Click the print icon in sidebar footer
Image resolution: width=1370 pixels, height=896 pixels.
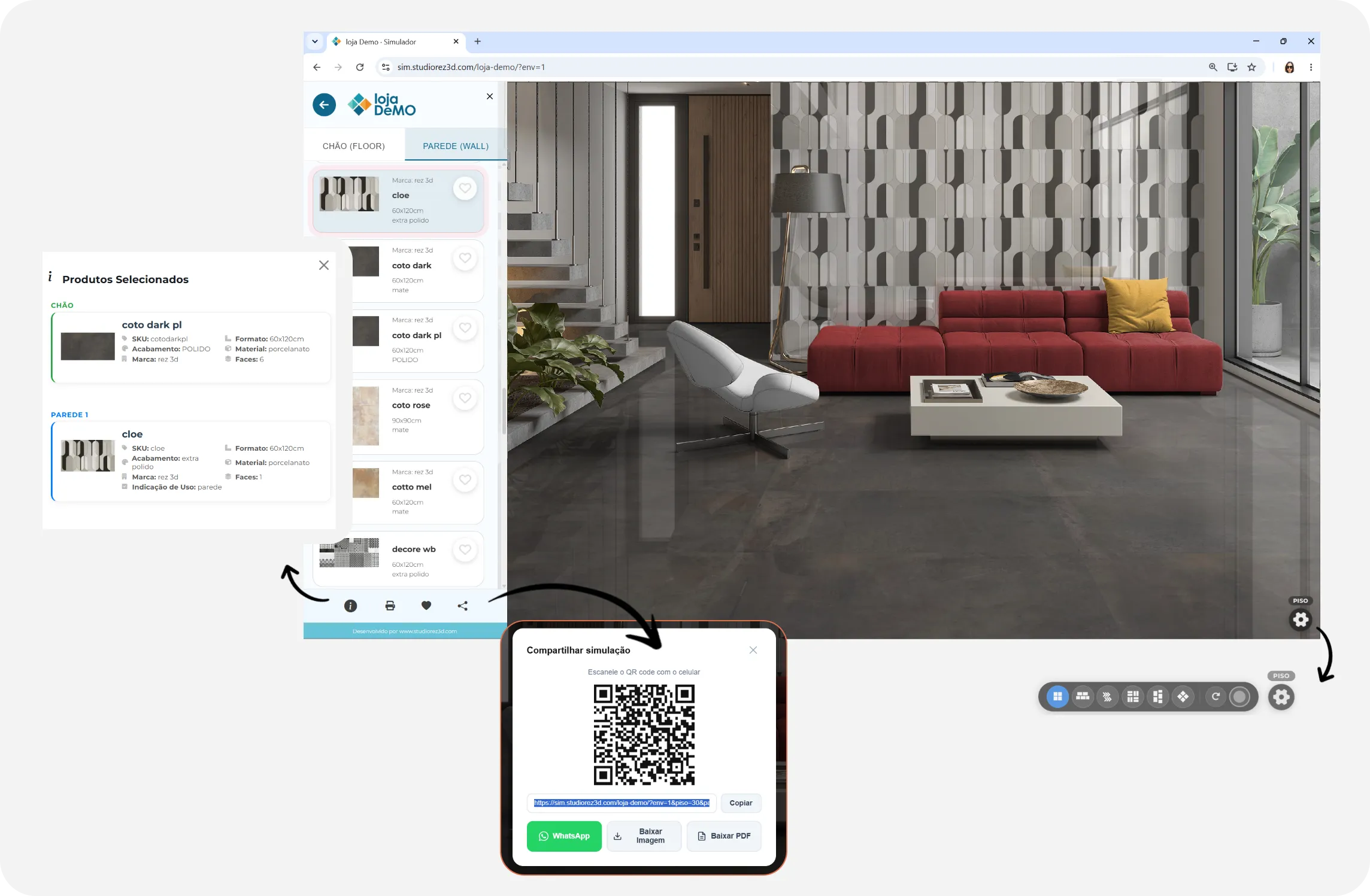pyautogui.click(x=390, y=606)
